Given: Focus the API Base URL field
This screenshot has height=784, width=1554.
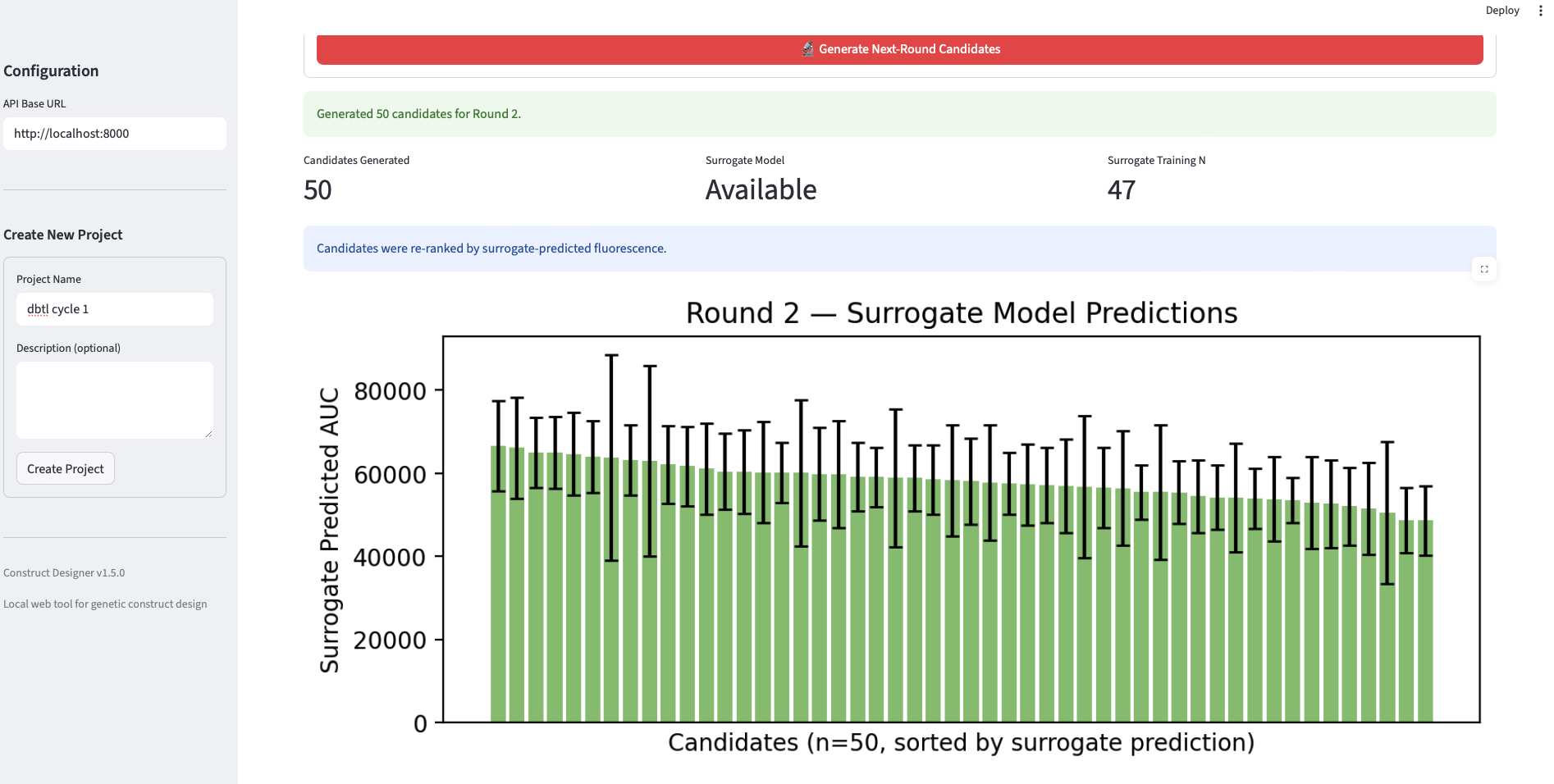Looking at the screenshot, I should 115,134.
